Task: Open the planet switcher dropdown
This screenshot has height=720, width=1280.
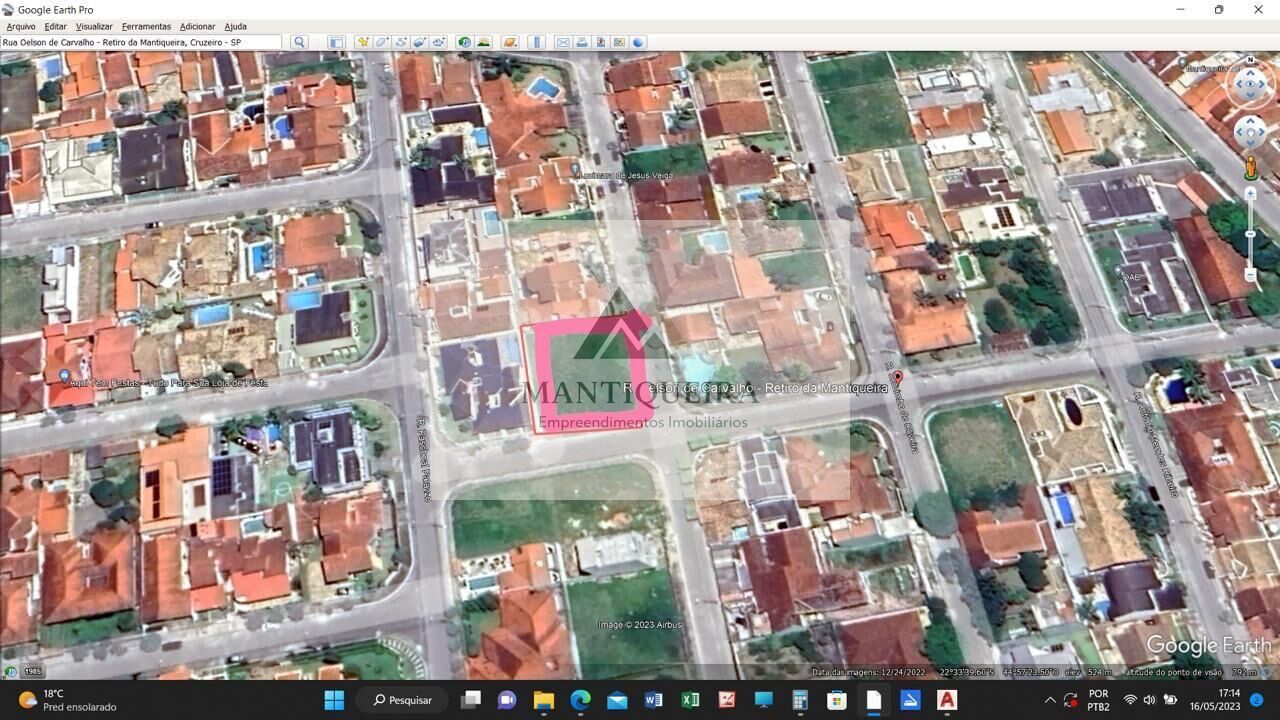Action: tap(510, 42)
